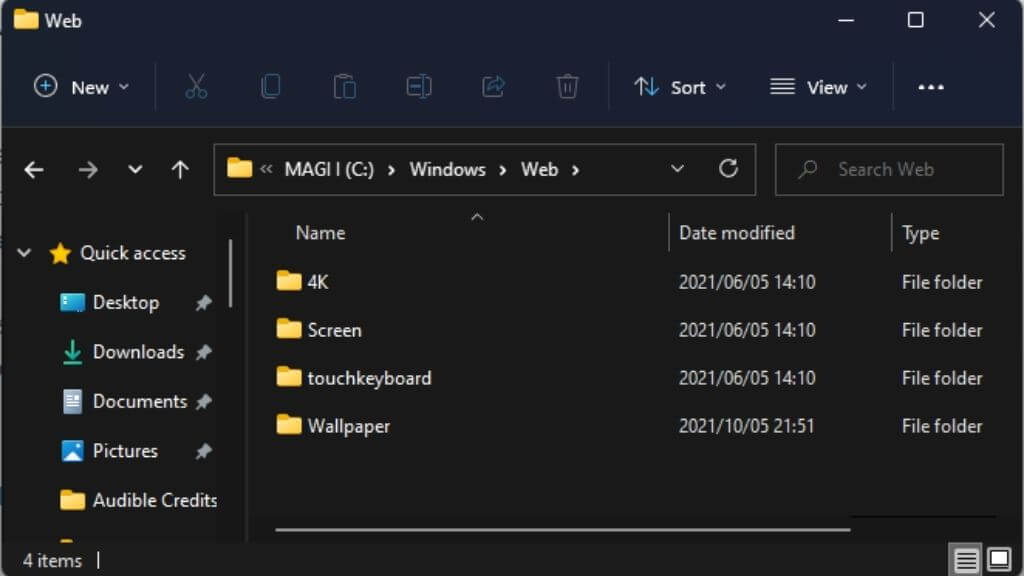This screenshot has height=576, width=1024.
Task: Switch to details view layout toggle
Action: (966, 560)
